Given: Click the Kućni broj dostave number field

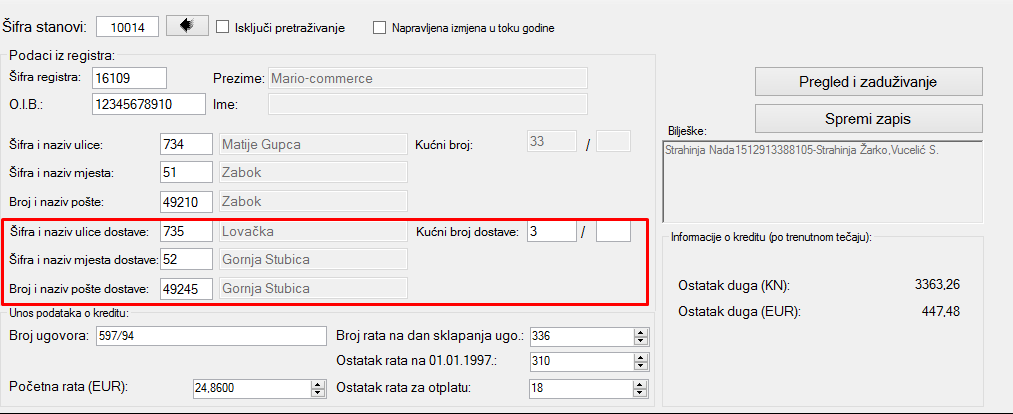Looking at the screenshot, I should click(551, 232).
